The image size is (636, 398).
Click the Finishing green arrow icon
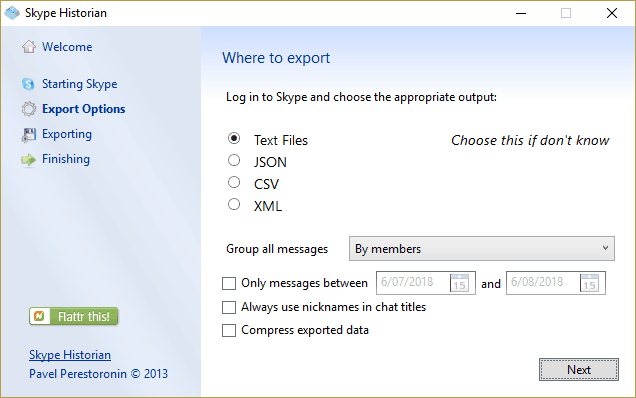point(28,160)
